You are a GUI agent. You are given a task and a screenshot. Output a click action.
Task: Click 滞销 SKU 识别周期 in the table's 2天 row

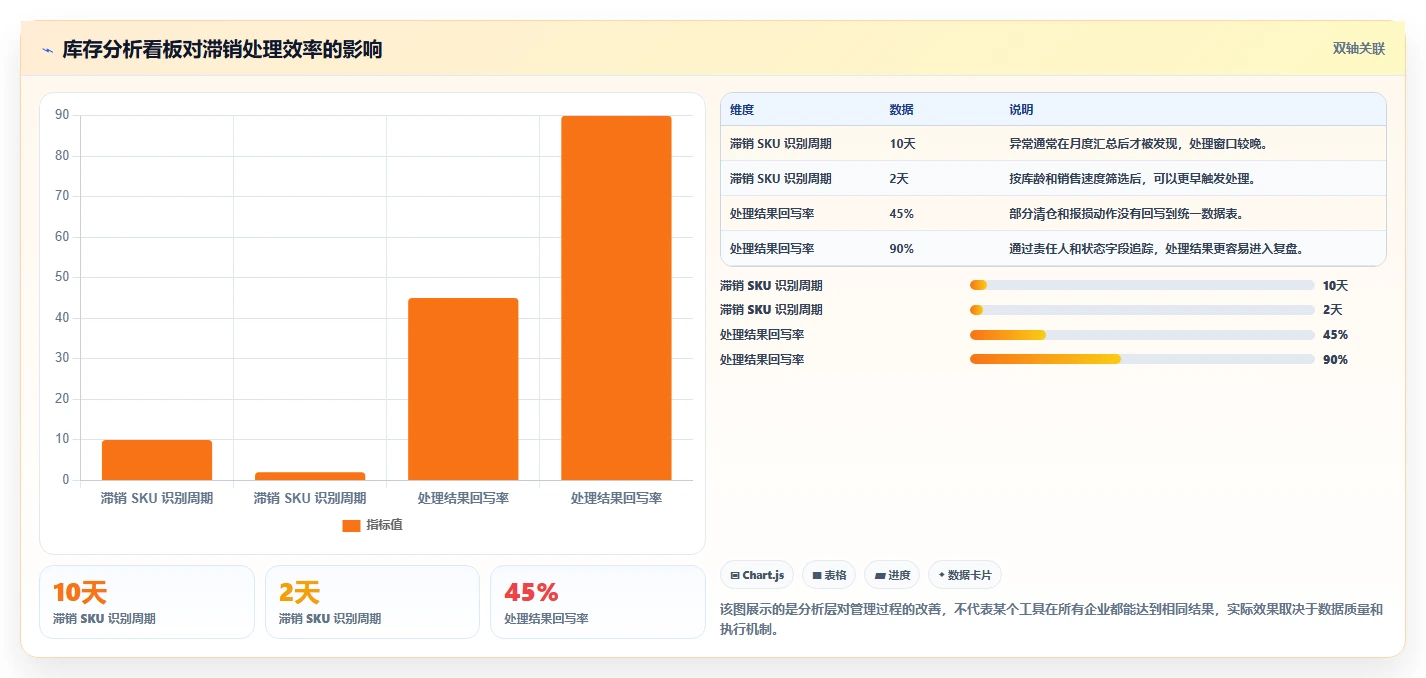click(781, 179)
